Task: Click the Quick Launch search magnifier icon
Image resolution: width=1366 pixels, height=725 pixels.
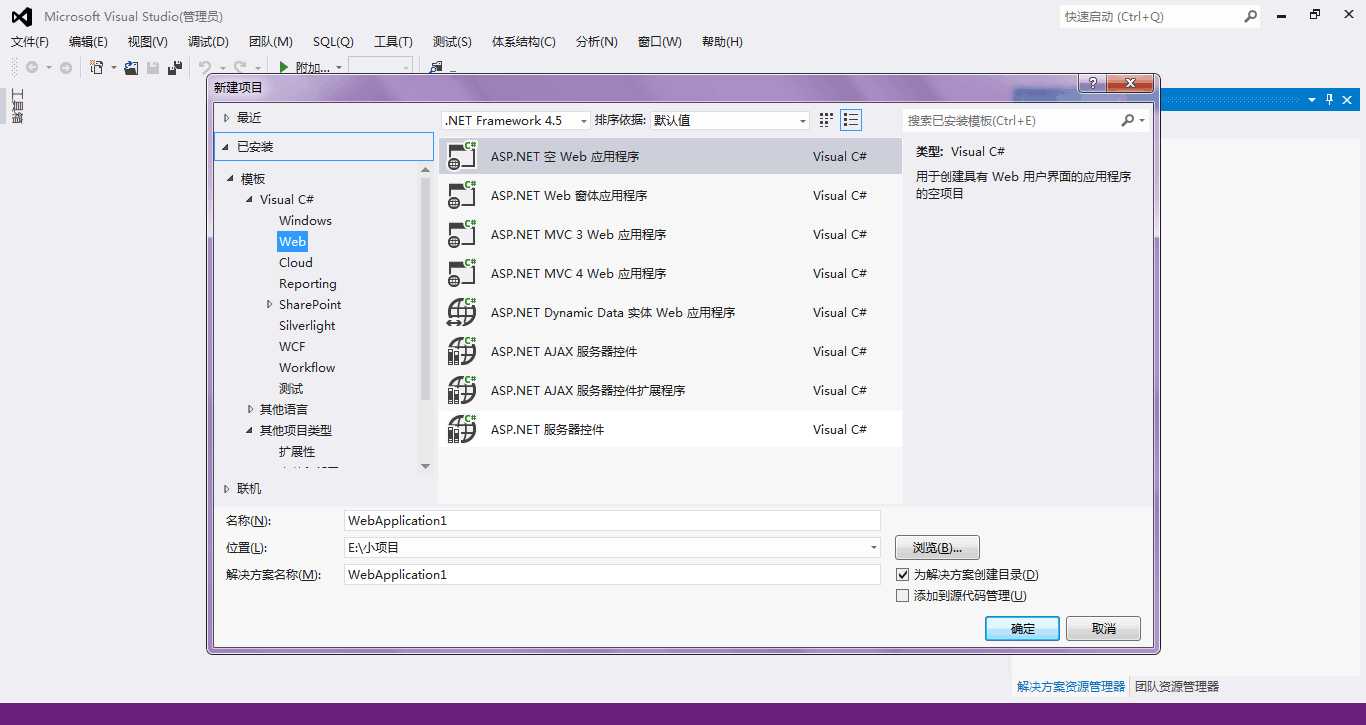Action: (1250, 16)
